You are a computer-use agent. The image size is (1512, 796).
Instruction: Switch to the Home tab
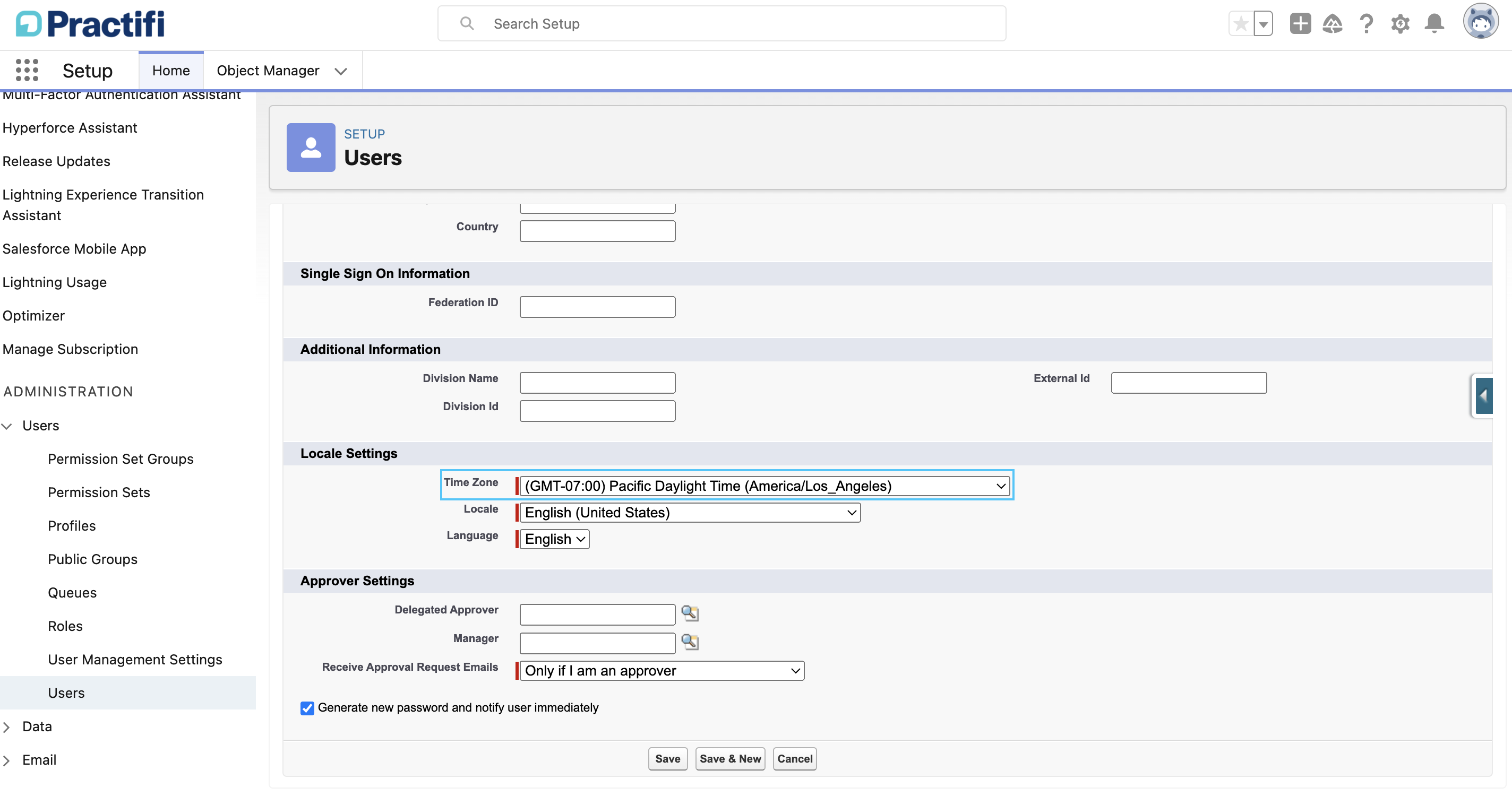coord(171,71)
